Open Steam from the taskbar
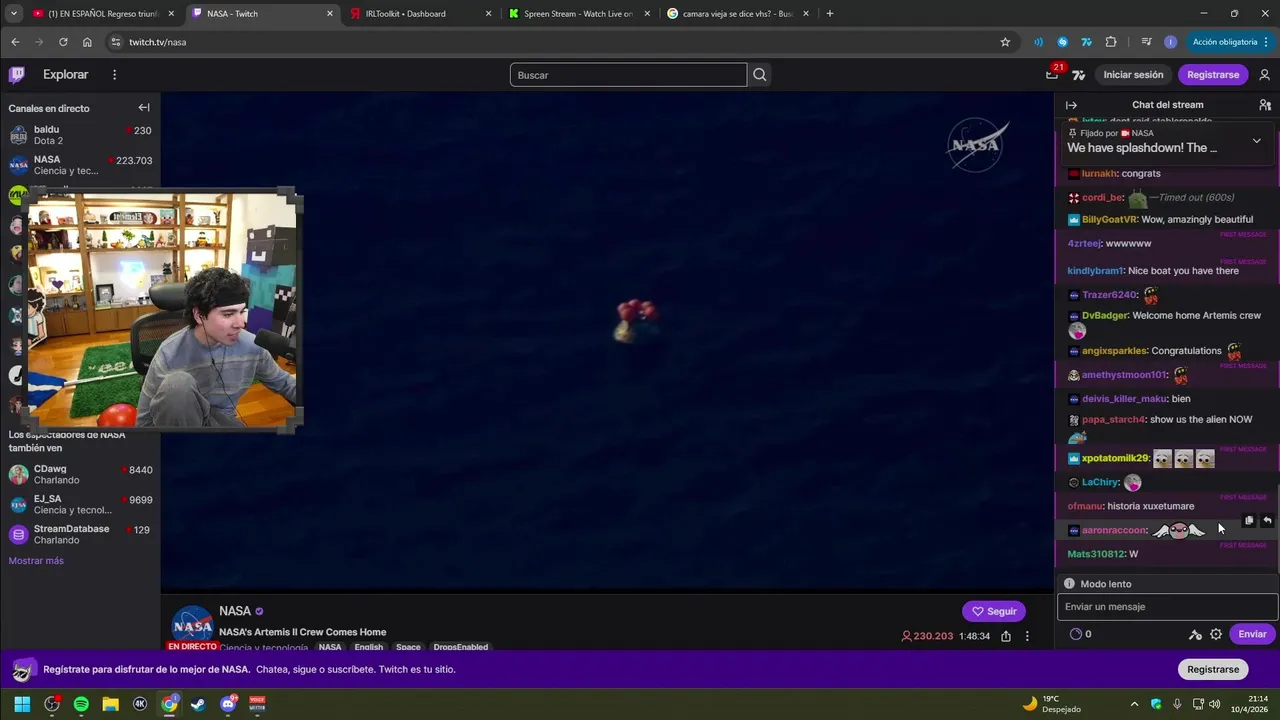The width and height of the screenshot is (1280, 720). (x=198, y=704)
